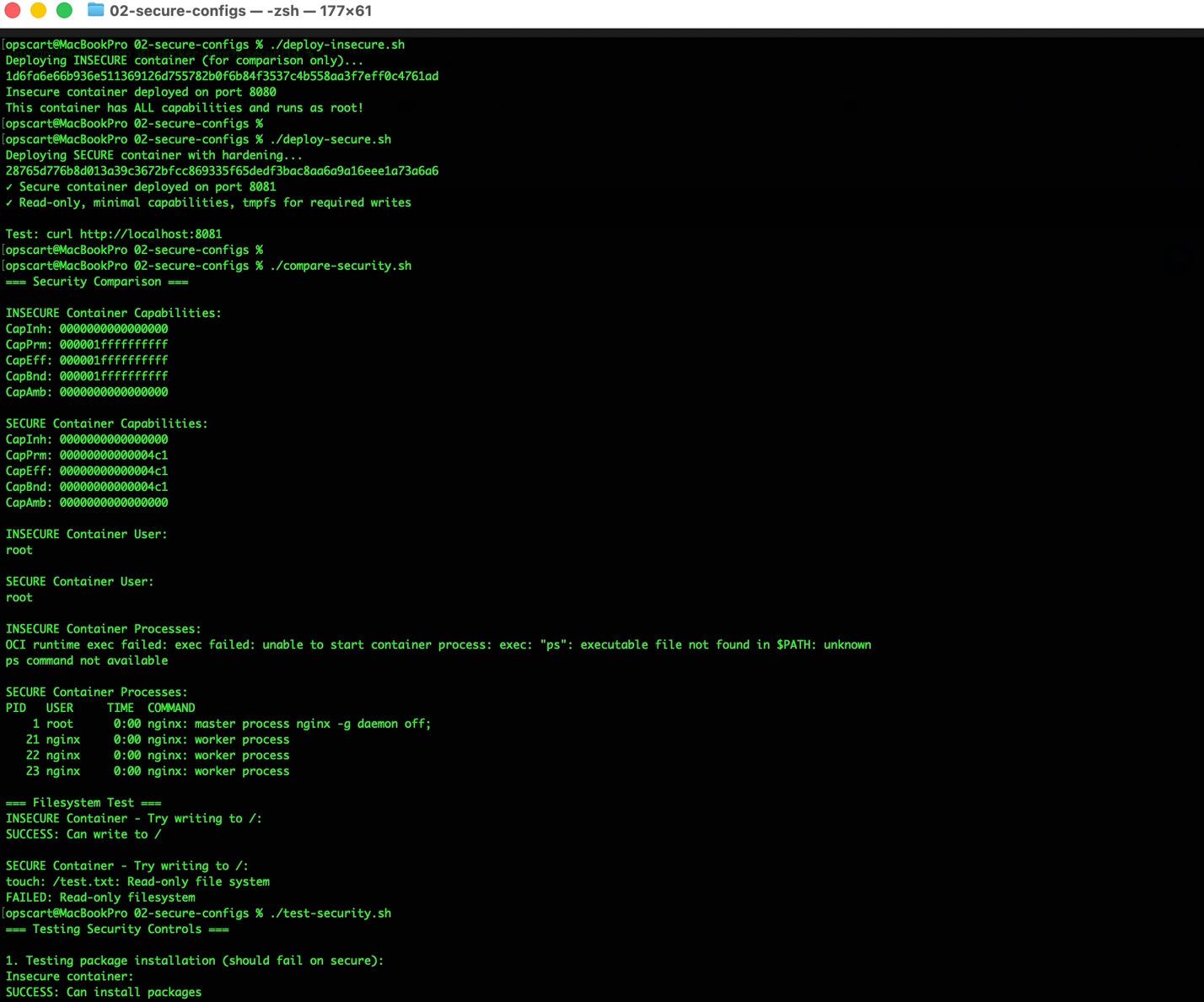Click the nginx worker process row PID 21
Image resolution: width=1204 pixels, height=1002 pixels.
[x=157, y=740]
